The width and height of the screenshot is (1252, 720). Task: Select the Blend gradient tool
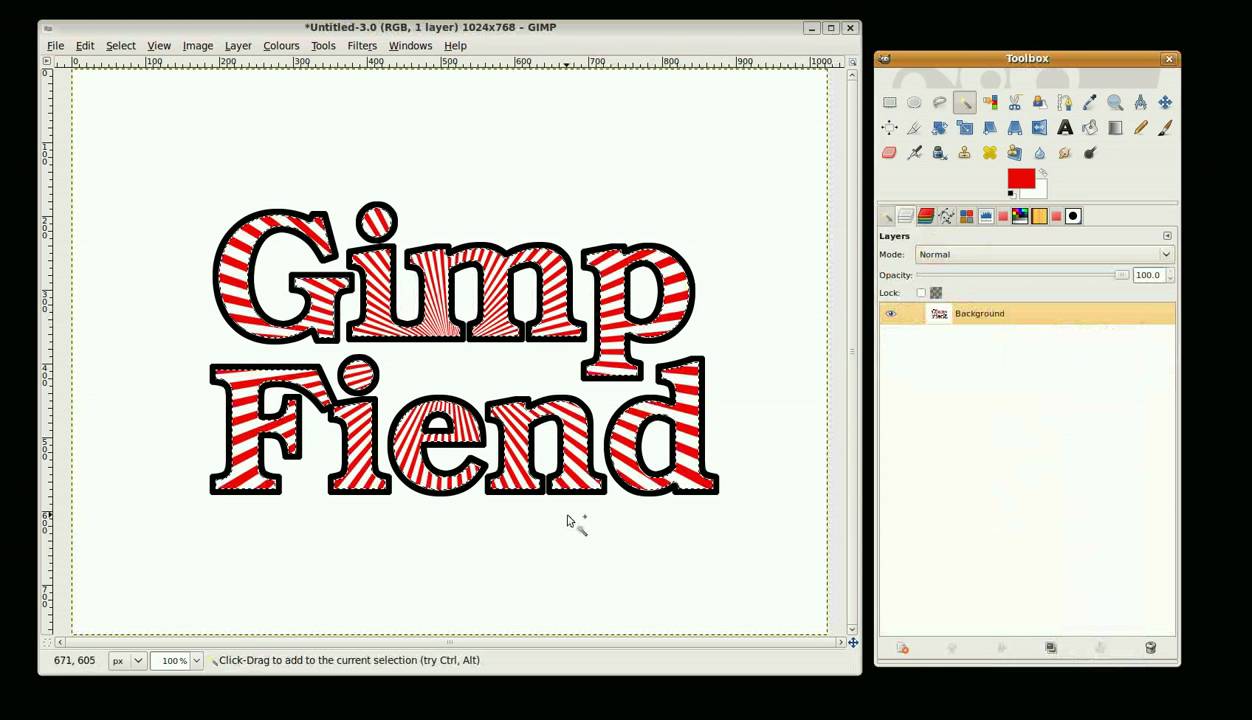pos(1115,127)
